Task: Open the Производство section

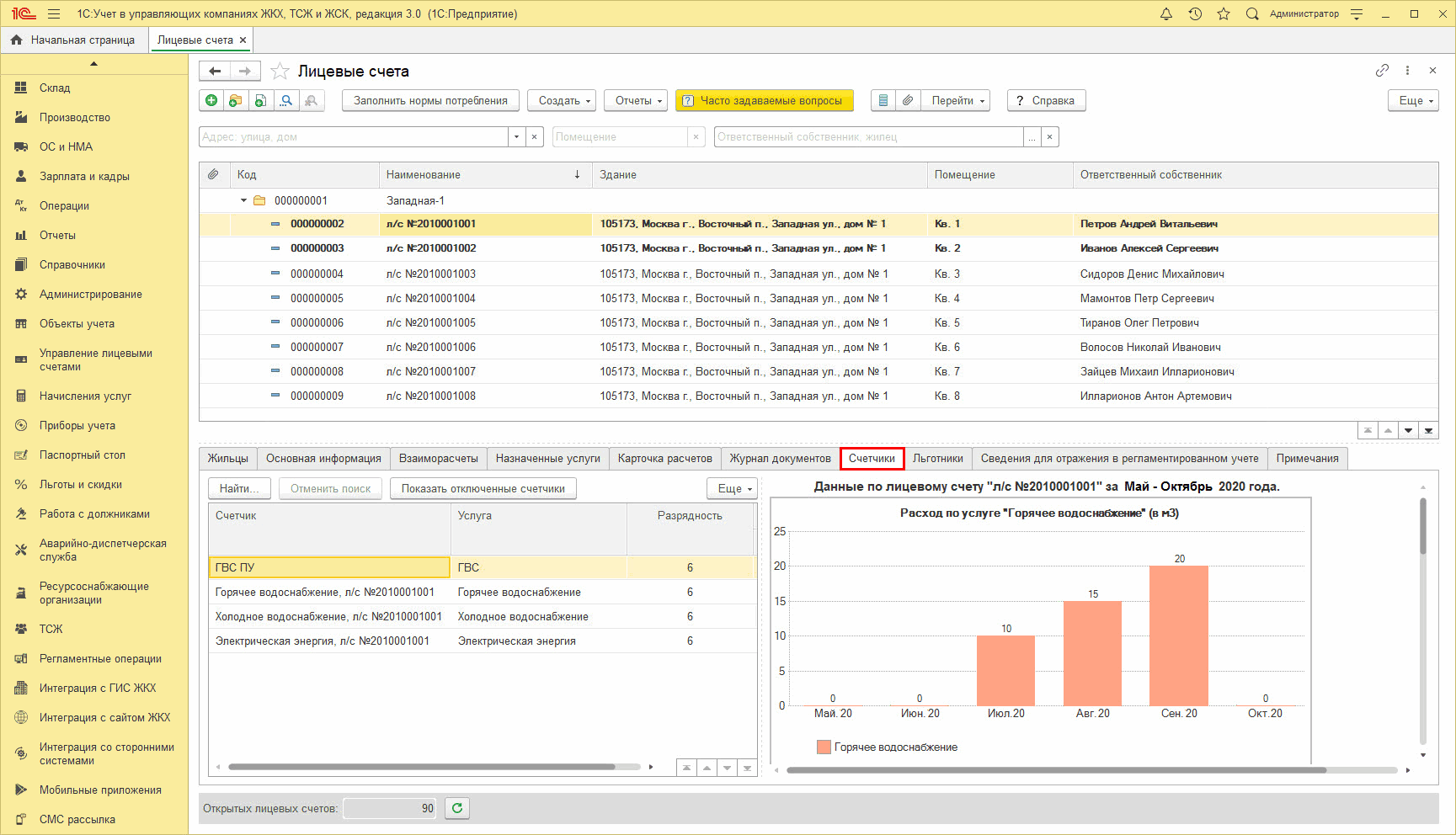Action: pyautogui.click(x=74, y=117)
